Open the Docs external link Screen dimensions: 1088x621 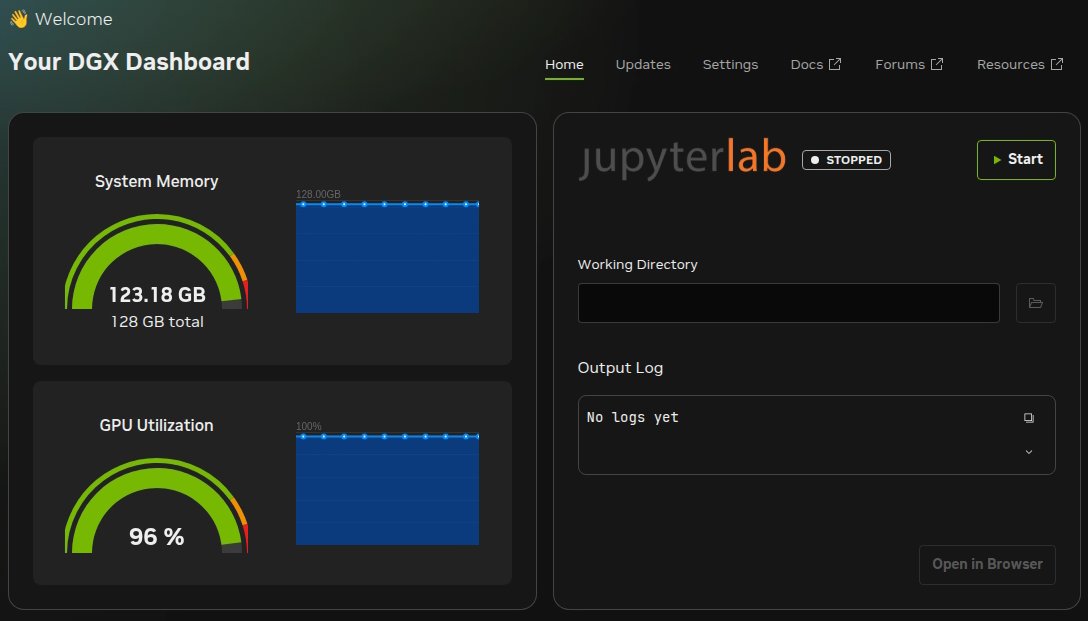point(816,65)
